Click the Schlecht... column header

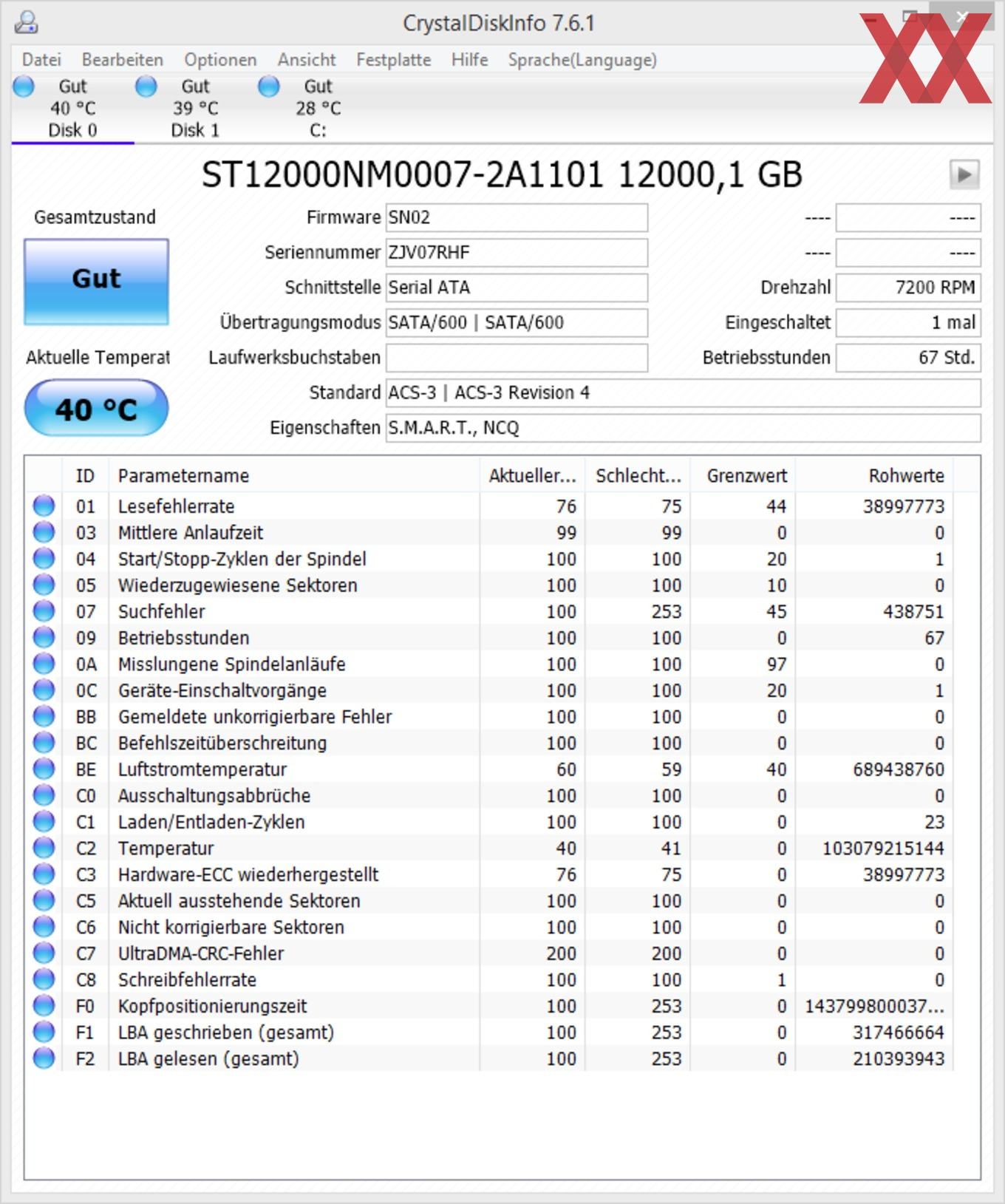pyautogui.click(x=638, y=476)
